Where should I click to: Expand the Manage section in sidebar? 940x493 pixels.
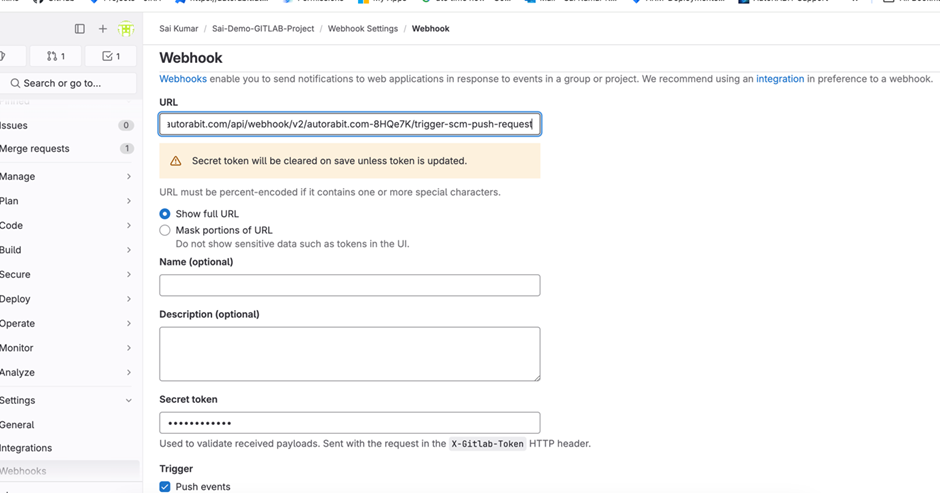[129, 177]
